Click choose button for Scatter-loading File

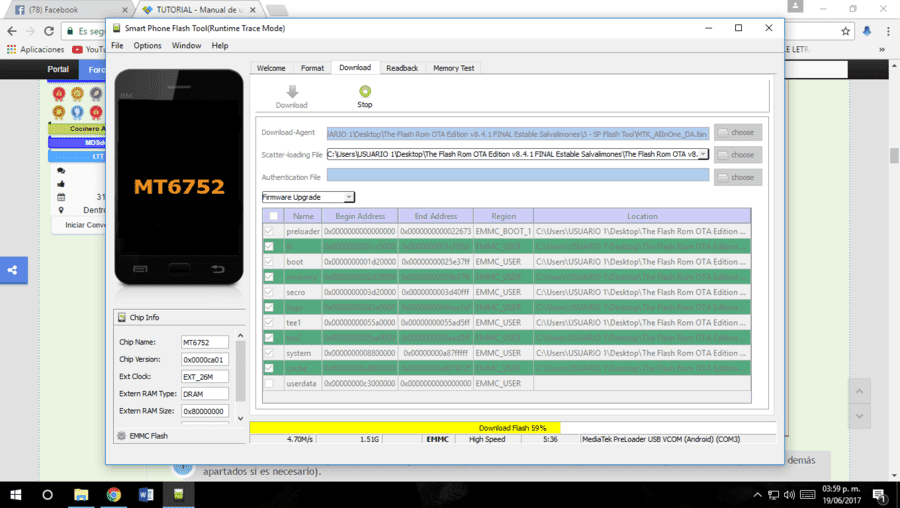738,155
